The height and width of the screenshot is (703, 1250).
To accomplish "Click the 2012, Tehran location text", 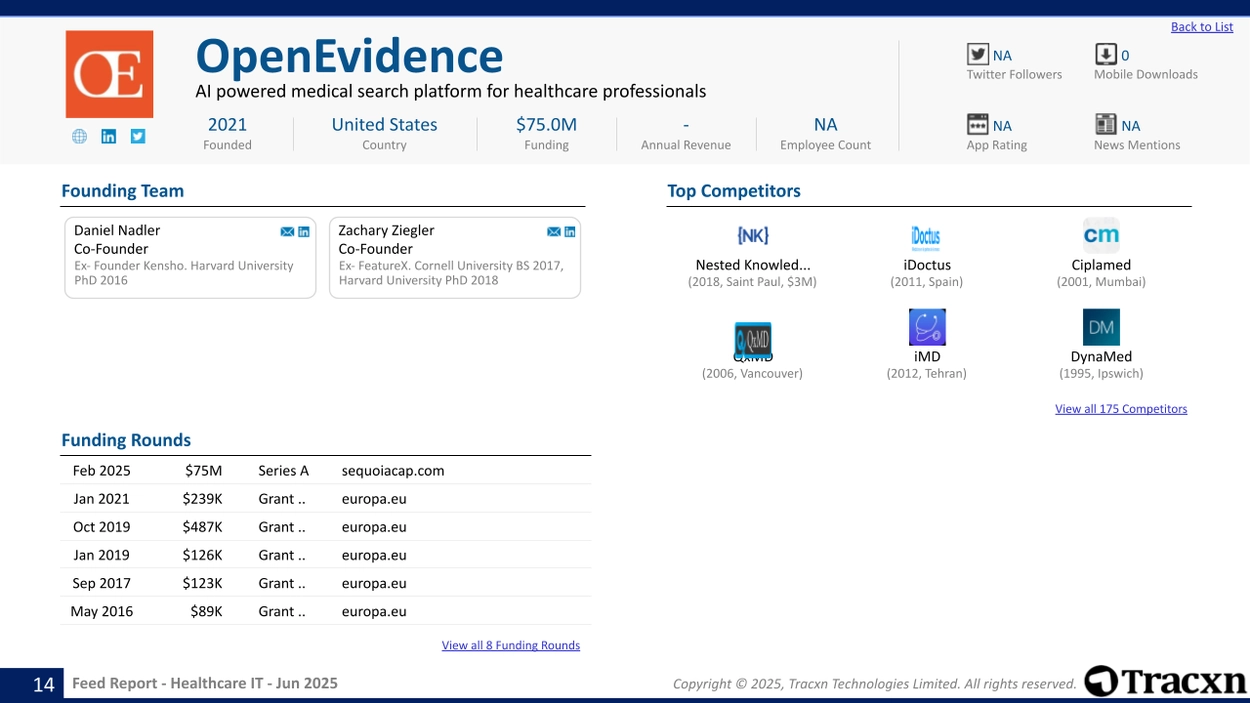I will (927, 373).
